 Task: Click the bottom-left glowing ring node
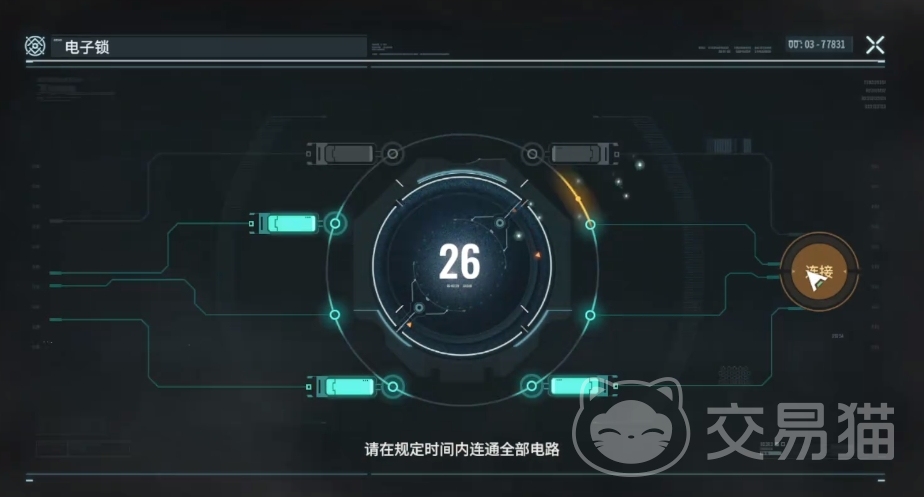coord(392,387)
